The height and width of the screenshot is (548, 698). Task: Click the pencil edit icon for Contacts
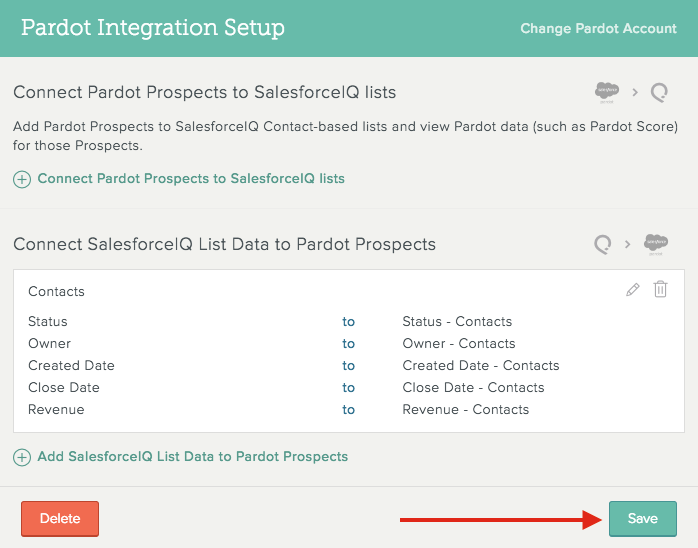[633, 290]
